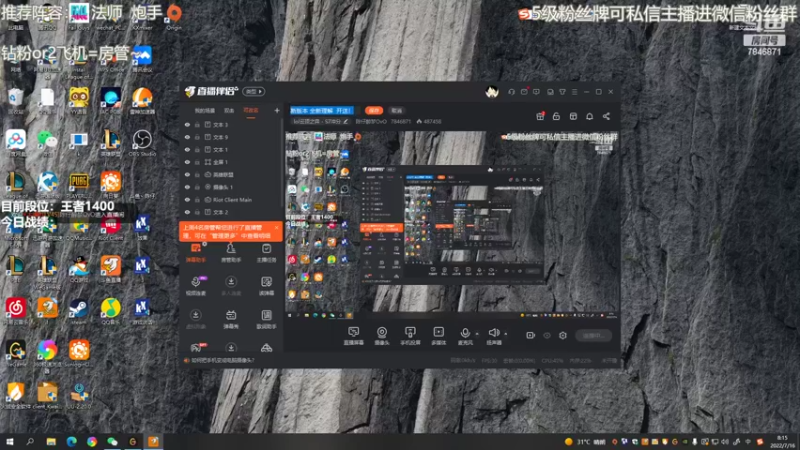Screen dimensions: 800x450
Task: Open the notification bell icon
Action: click(x=590, y=116)
